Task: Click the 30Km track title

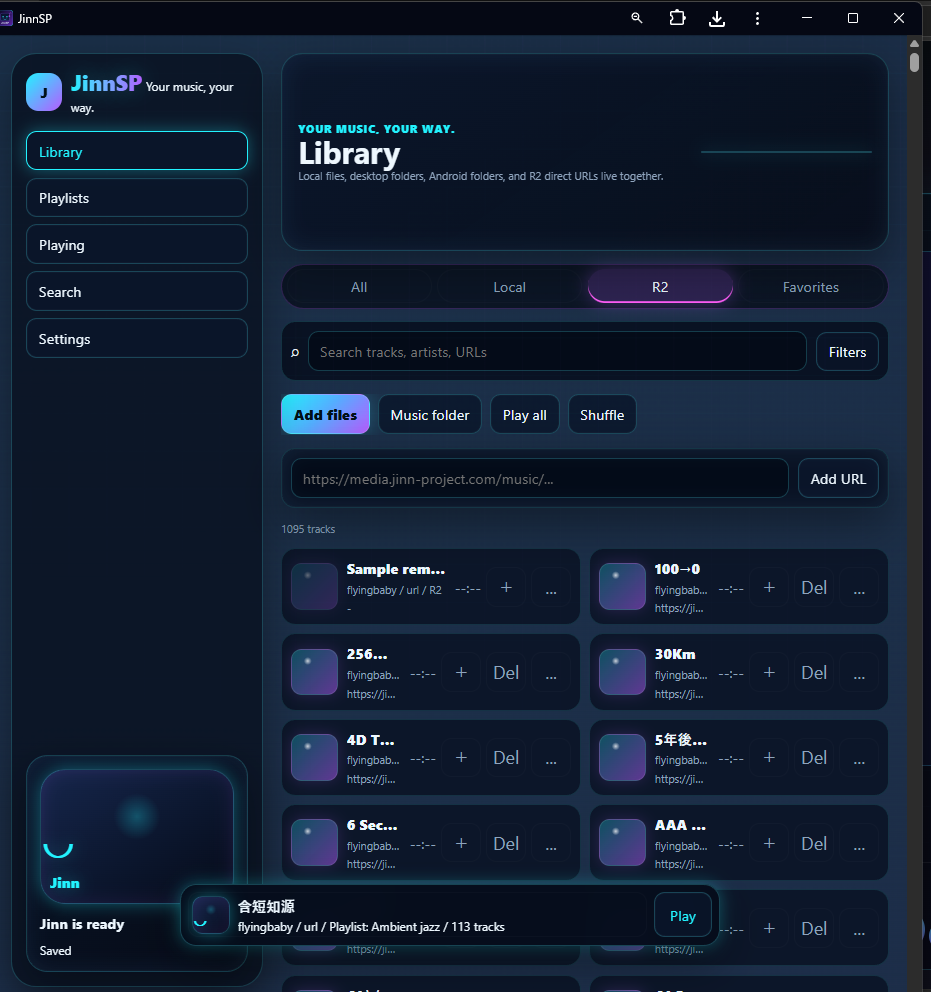Action: (675, 654)
